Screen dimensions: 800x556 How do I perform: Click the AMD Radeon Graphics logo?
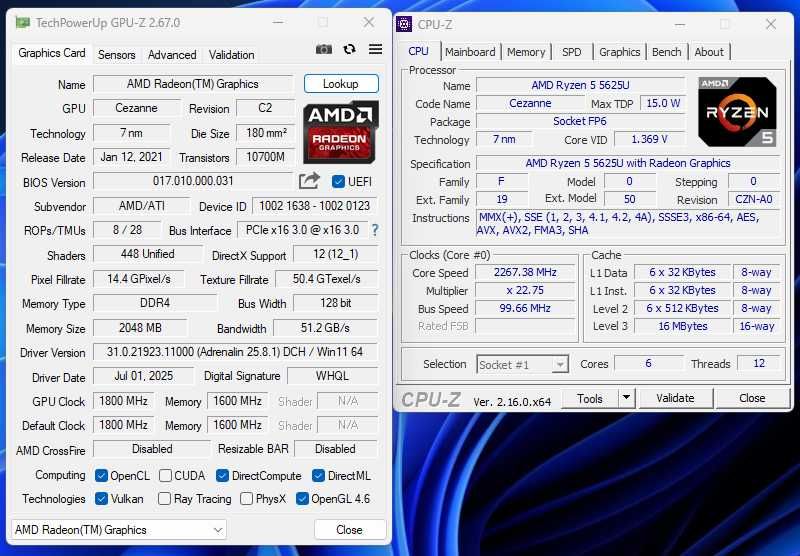point(341,132)
